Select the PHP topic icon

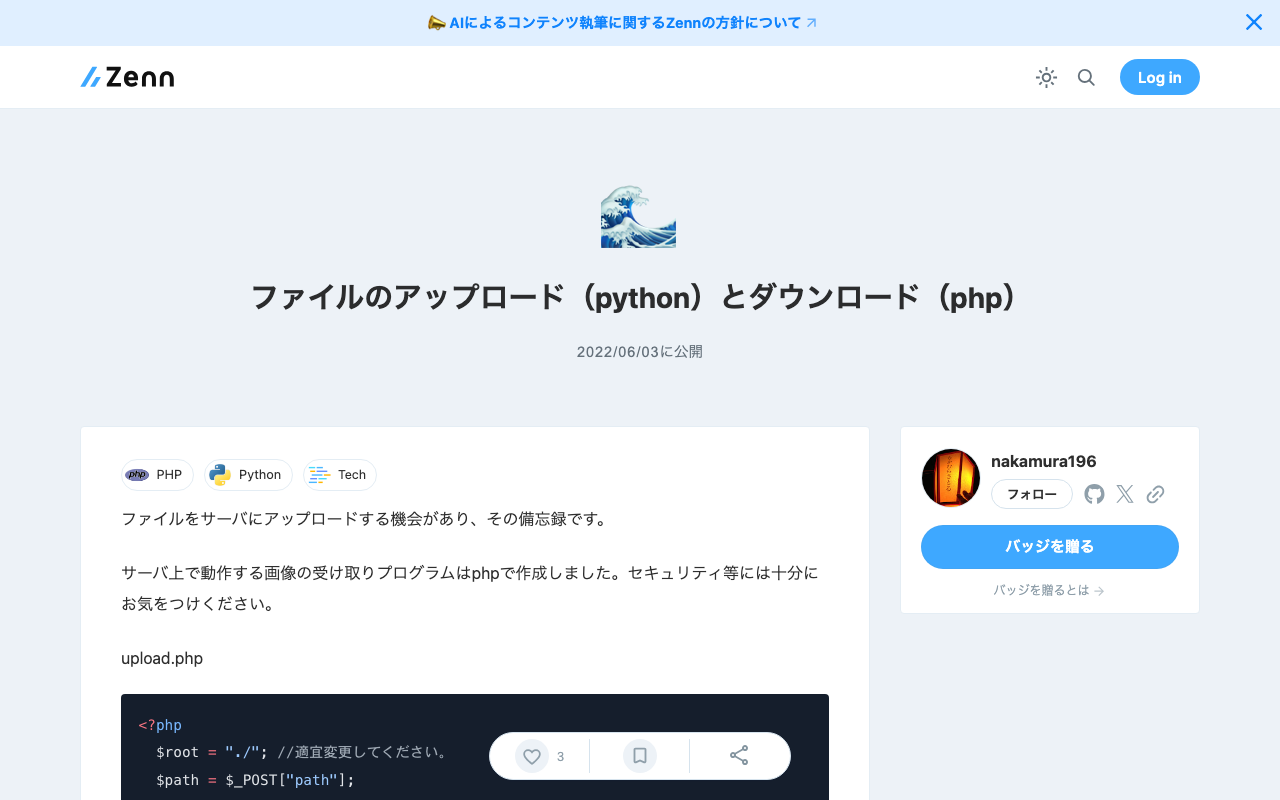[137, 474]
